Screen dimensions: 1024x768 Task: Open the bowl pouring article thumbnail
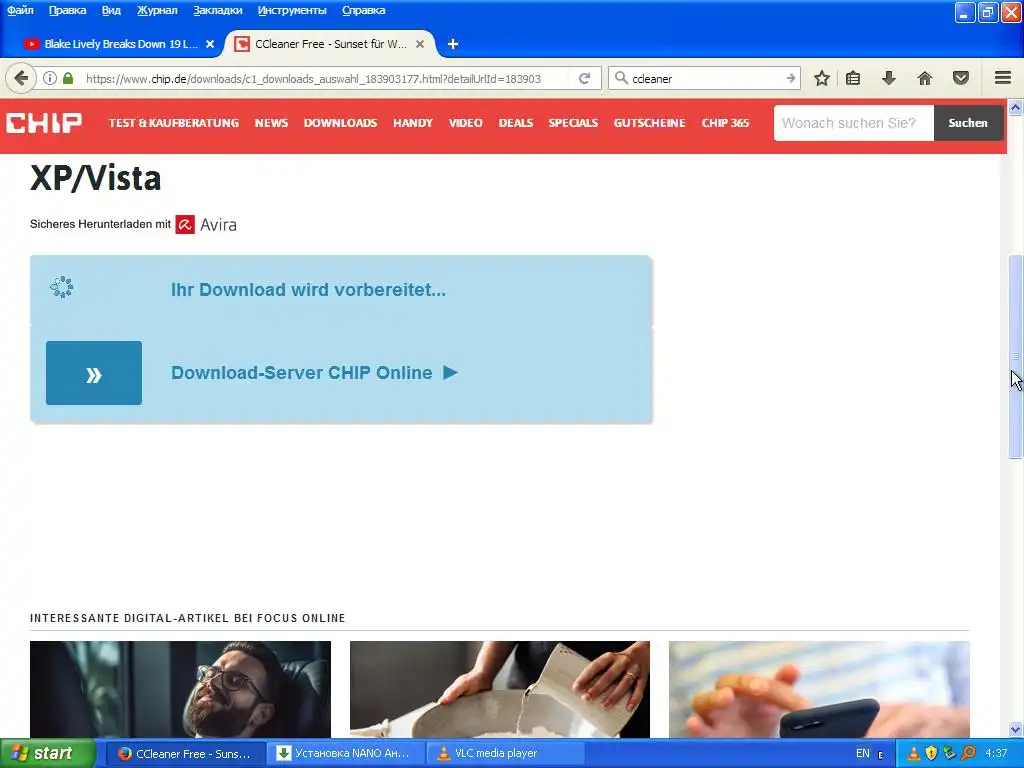(x=500, y=690)
